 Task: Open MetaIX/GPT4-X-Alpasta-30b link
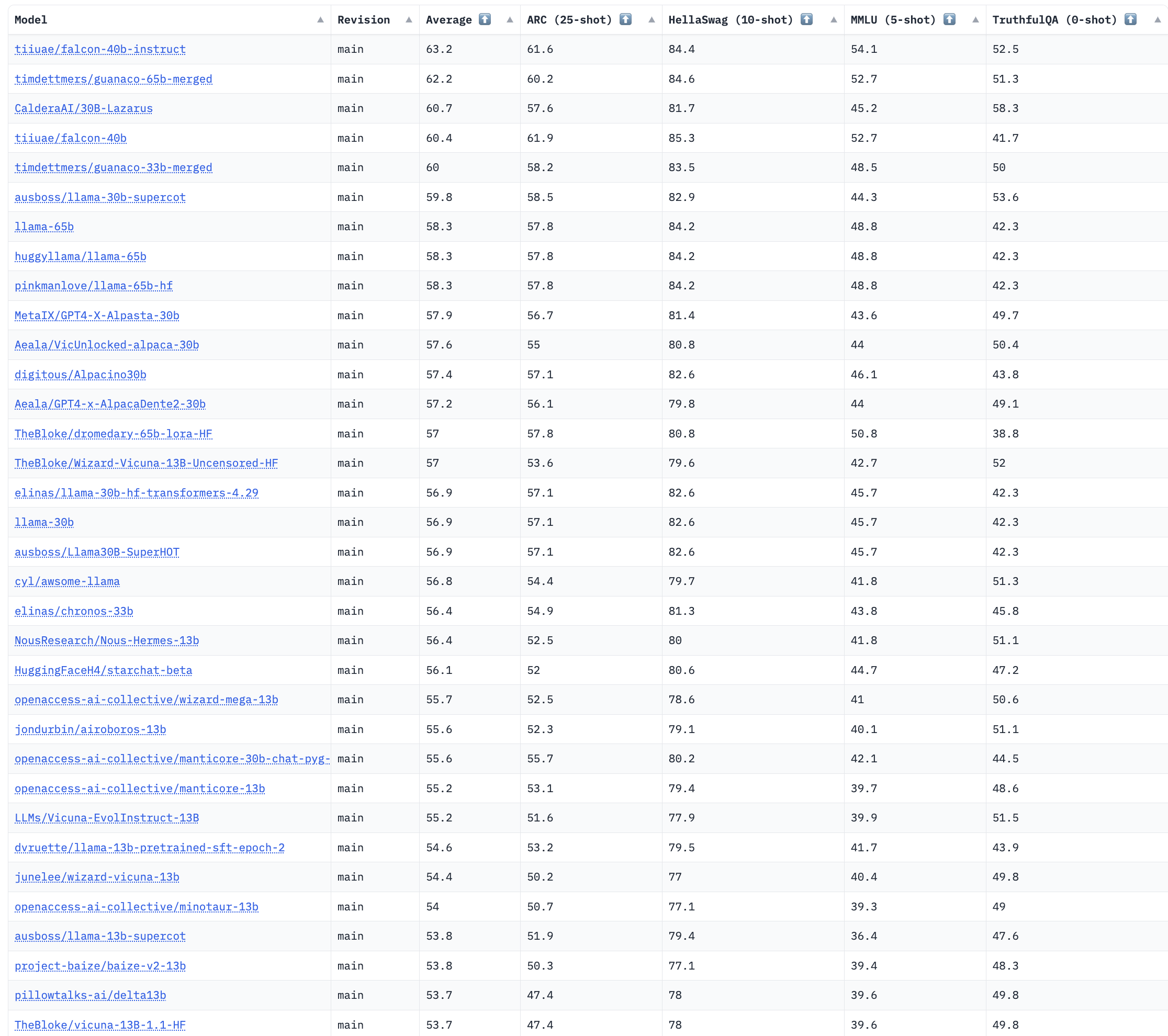click(97, 316)
